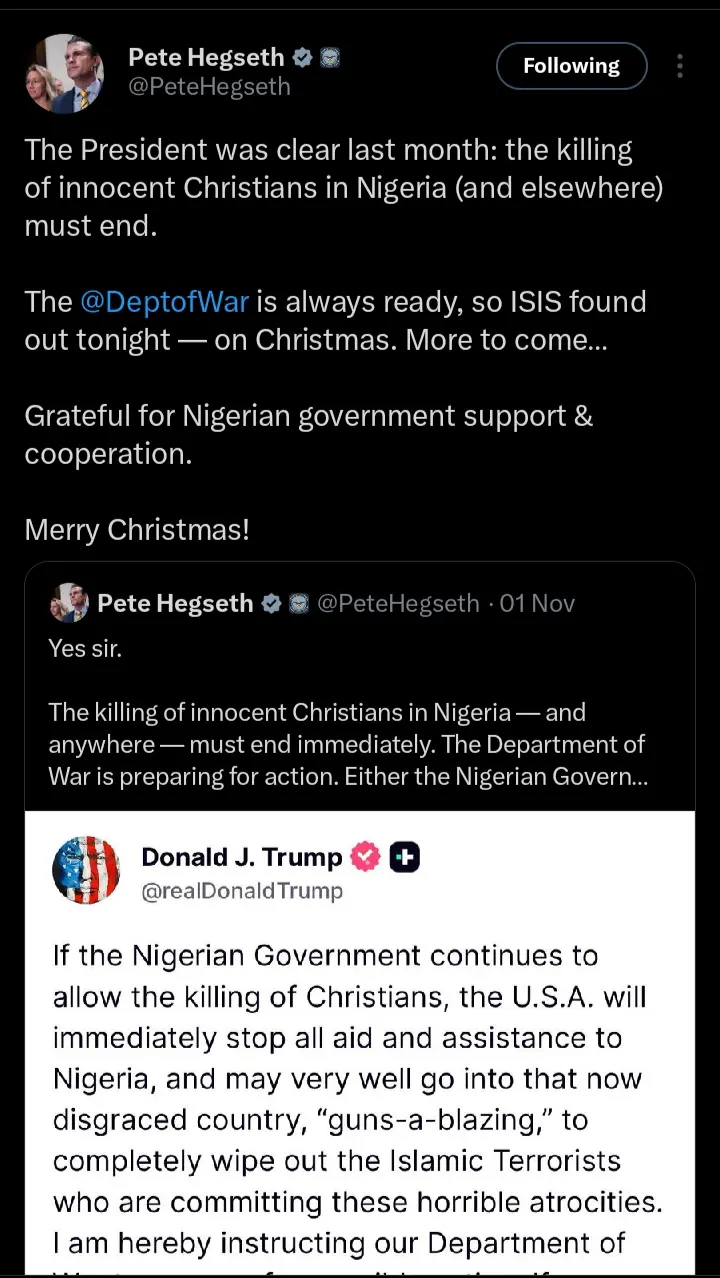This screenshot has height=1278, width=720.
Task: Click the Donald J. Trump name
Action: [242, 857]
